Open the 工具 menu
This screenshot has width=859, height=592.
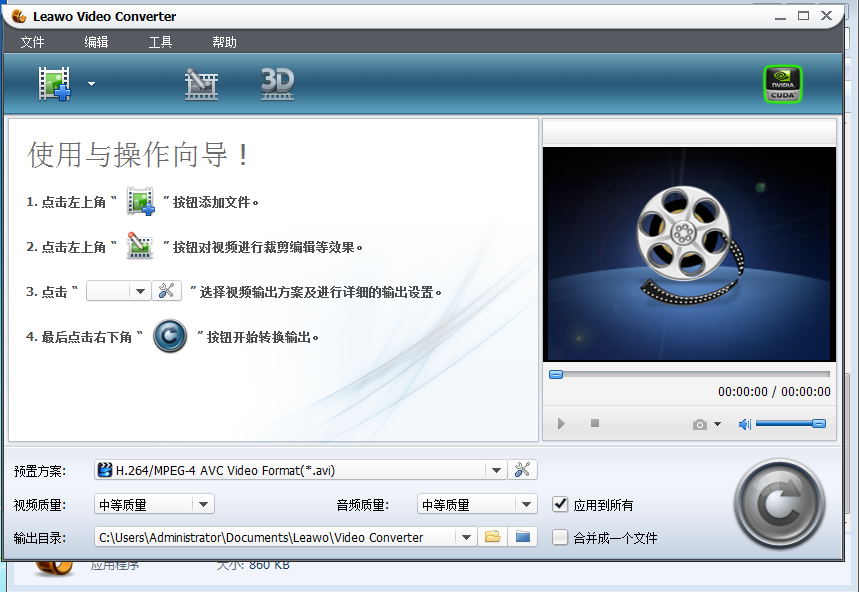click(160, 42)
